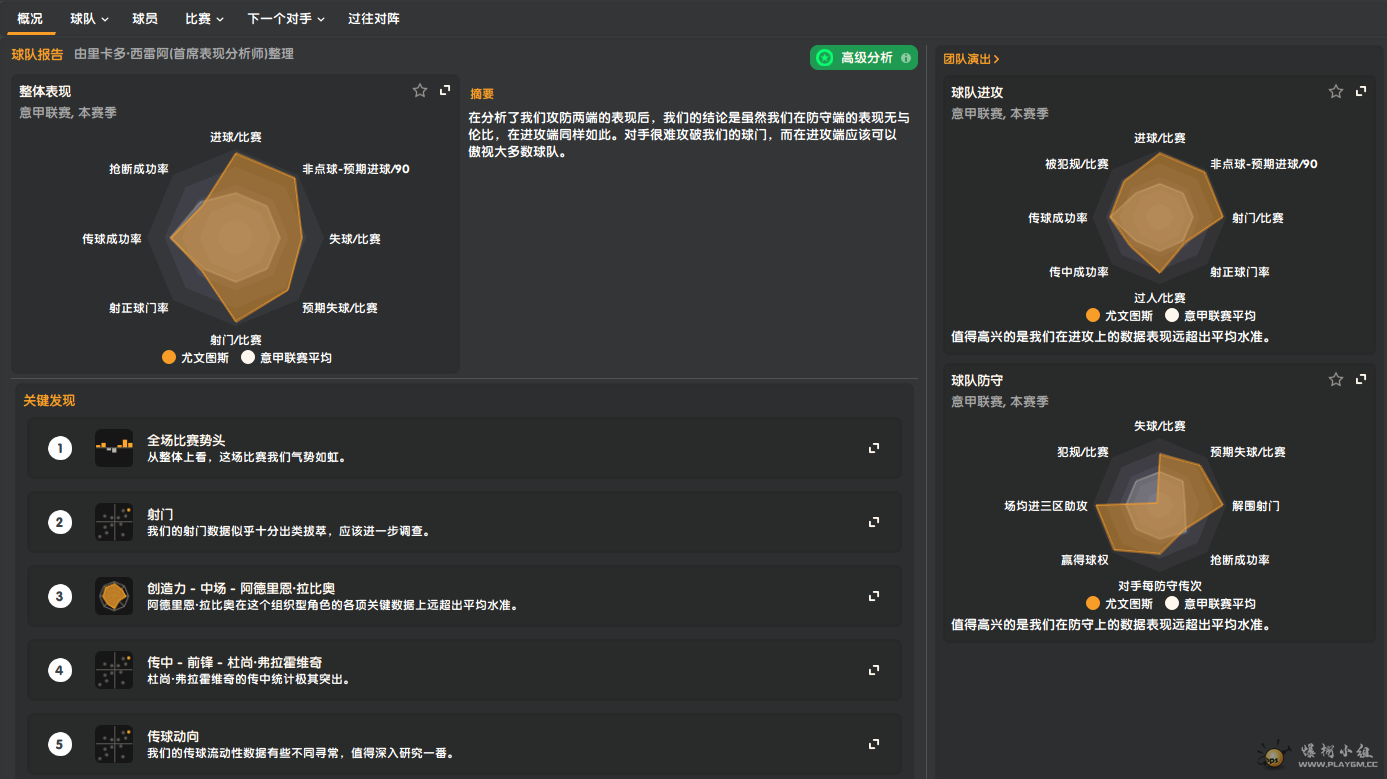Click the 整体表现 panel title
This screenshot has width=1387, height=779.
[x=45, y=91]
